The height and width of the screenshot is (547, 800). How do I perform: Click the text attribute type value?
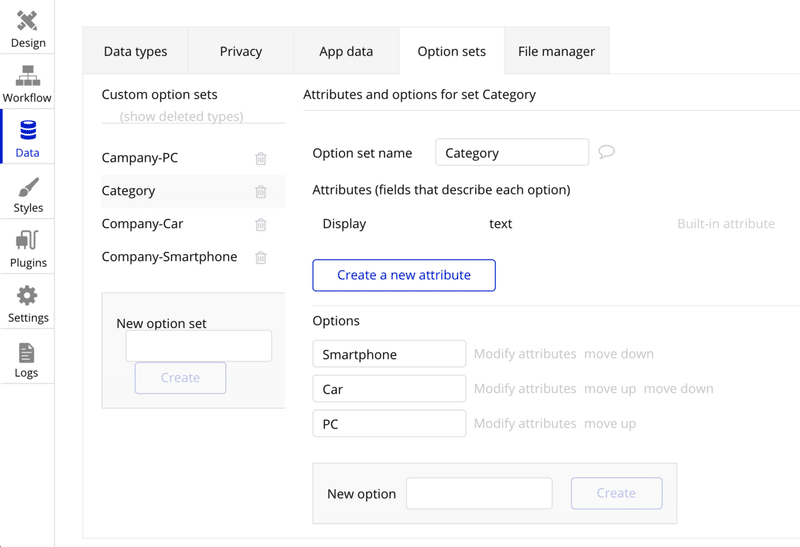501,223
